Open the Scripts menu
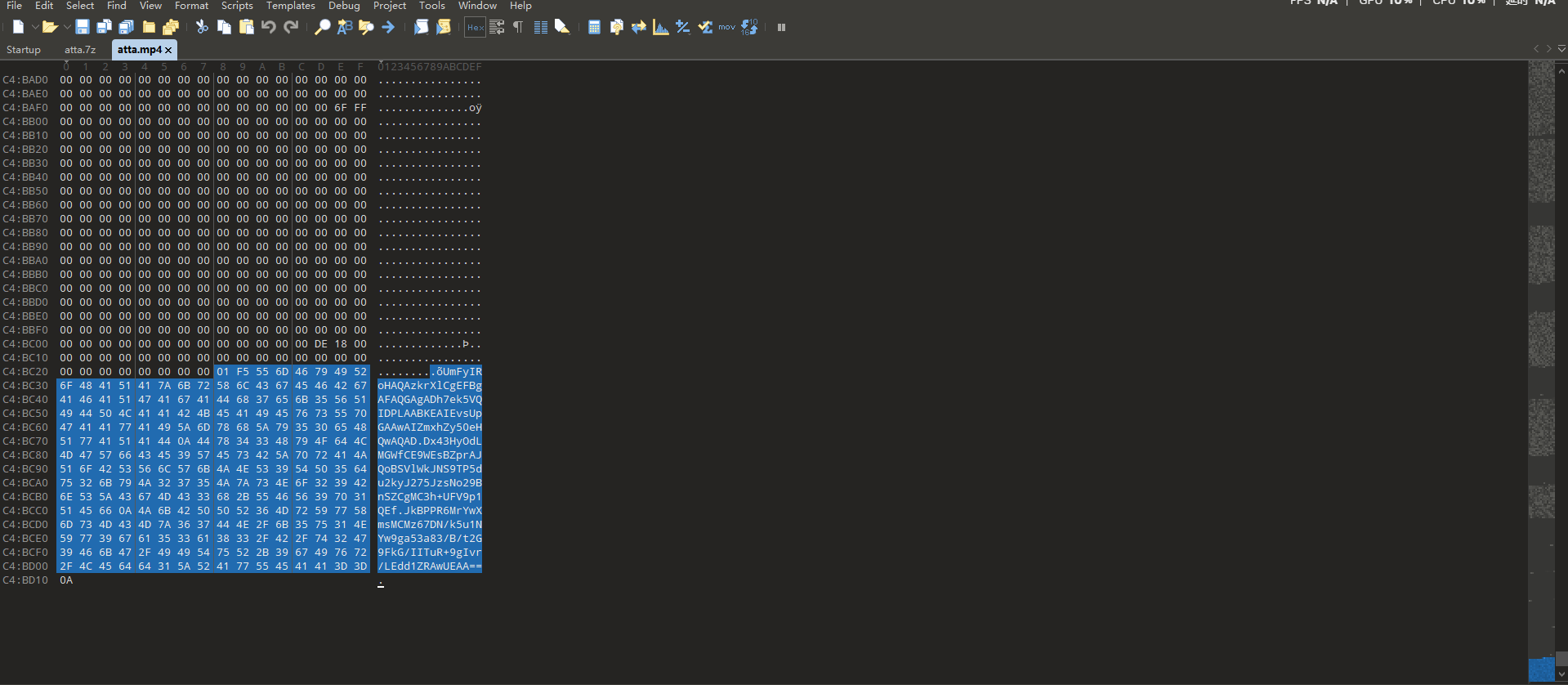This screenshot has width=1568, height=685. [237, 6]
